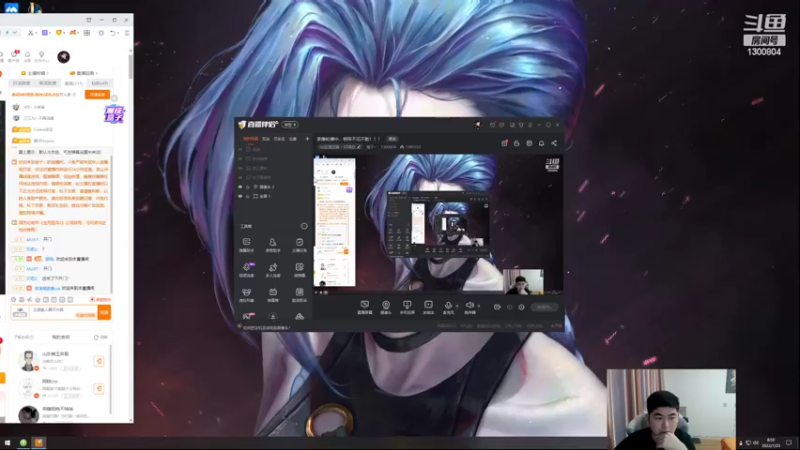This screenshot has height=450, width=800.
Task: Open dropdown arrow at the browser toolbar's left end
Action: [15, 33]
